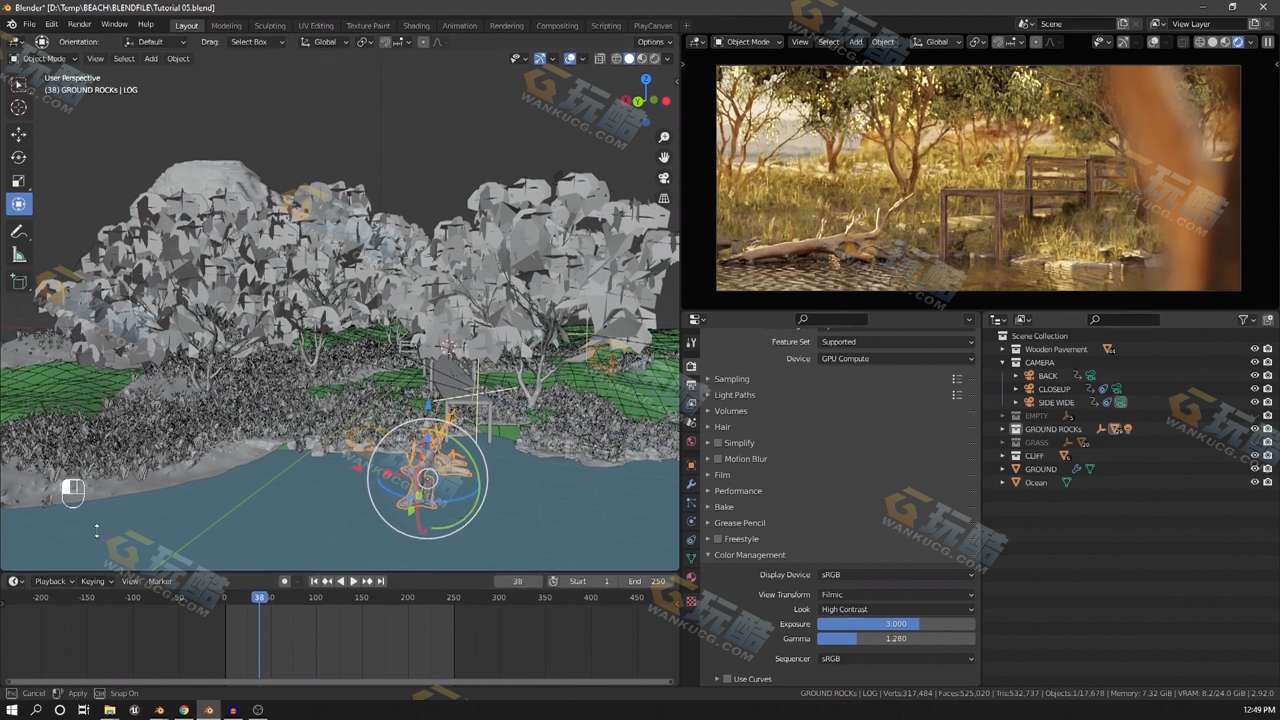Hide the Ocean object in outliner

pos(1254,482)
